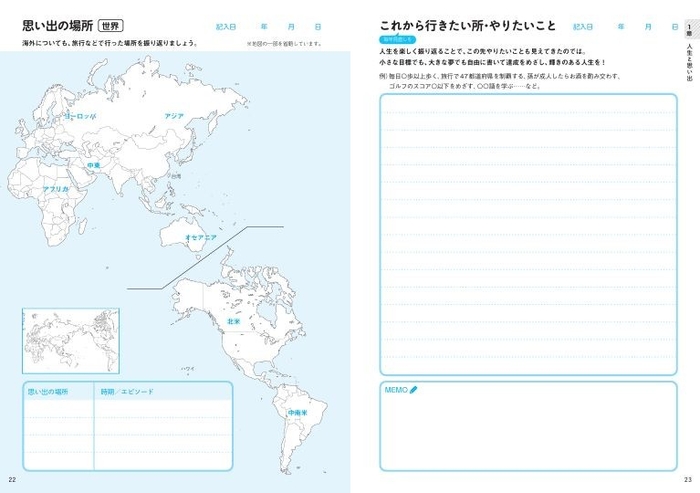Select the アフリカ region label
700x493 pixels.
pyautogui.click(x=55, y=188)
